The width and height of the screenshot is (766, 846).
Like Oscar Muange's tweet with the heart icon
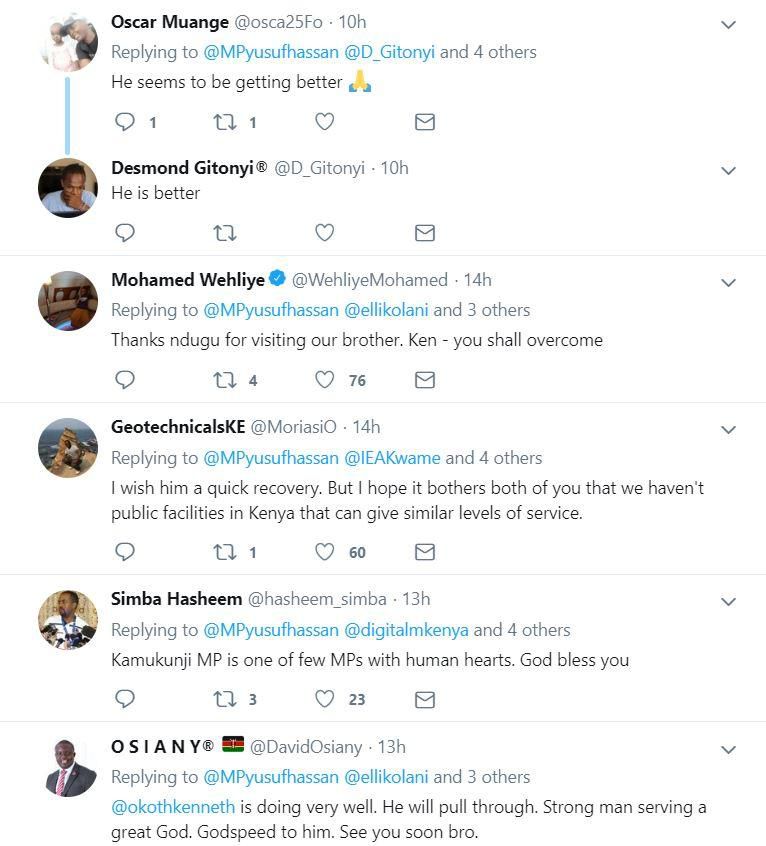click(x=324, y=121)
